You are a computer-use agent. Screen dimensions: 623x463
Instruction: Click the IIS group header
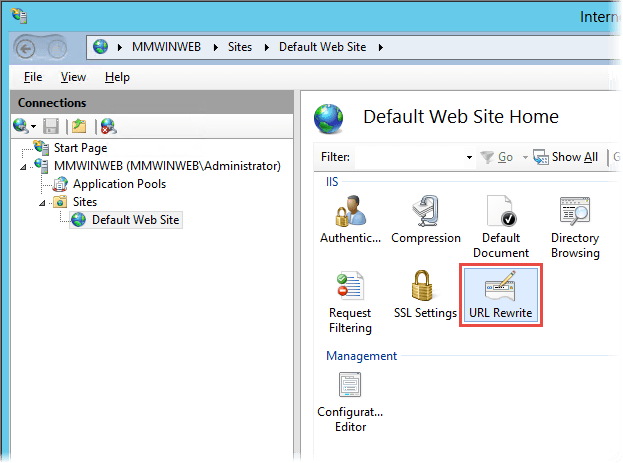pos(332,182)
